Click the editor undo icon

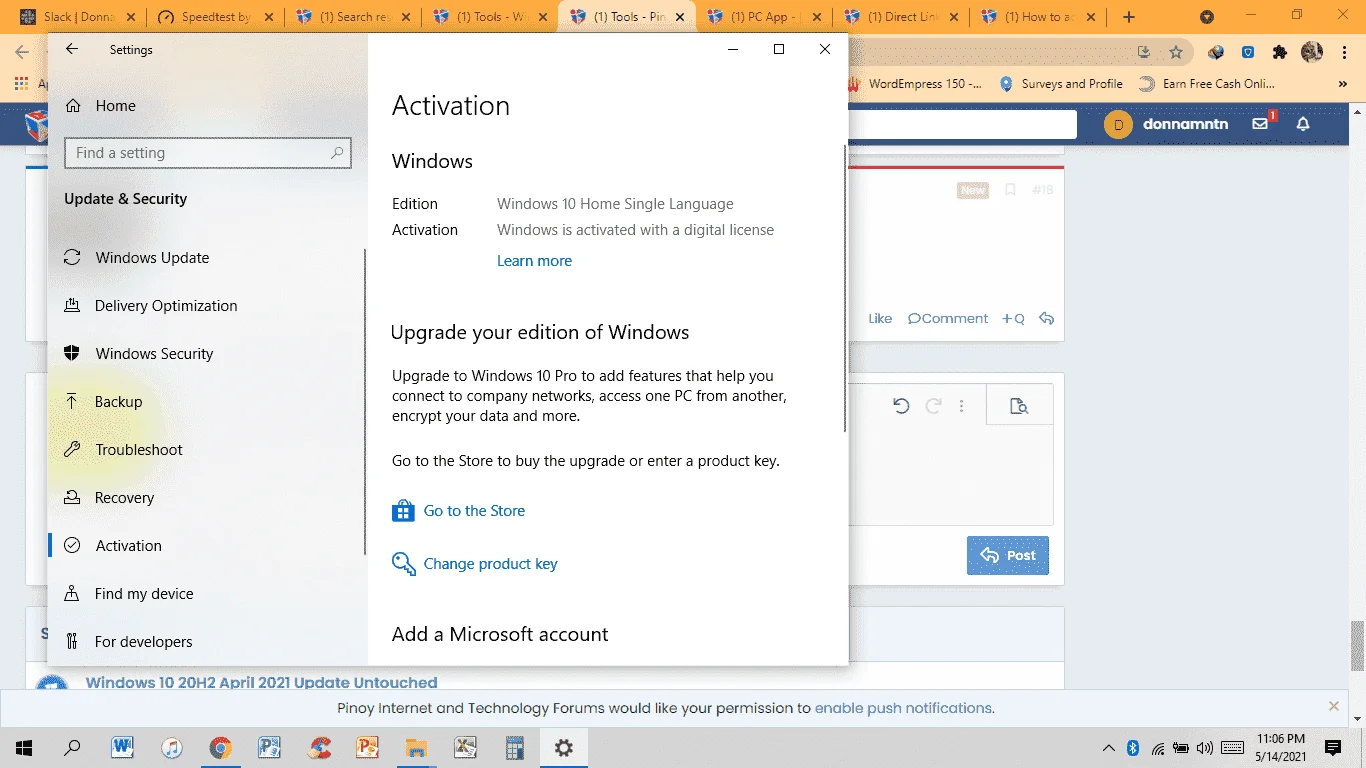(x=901, y=406)
